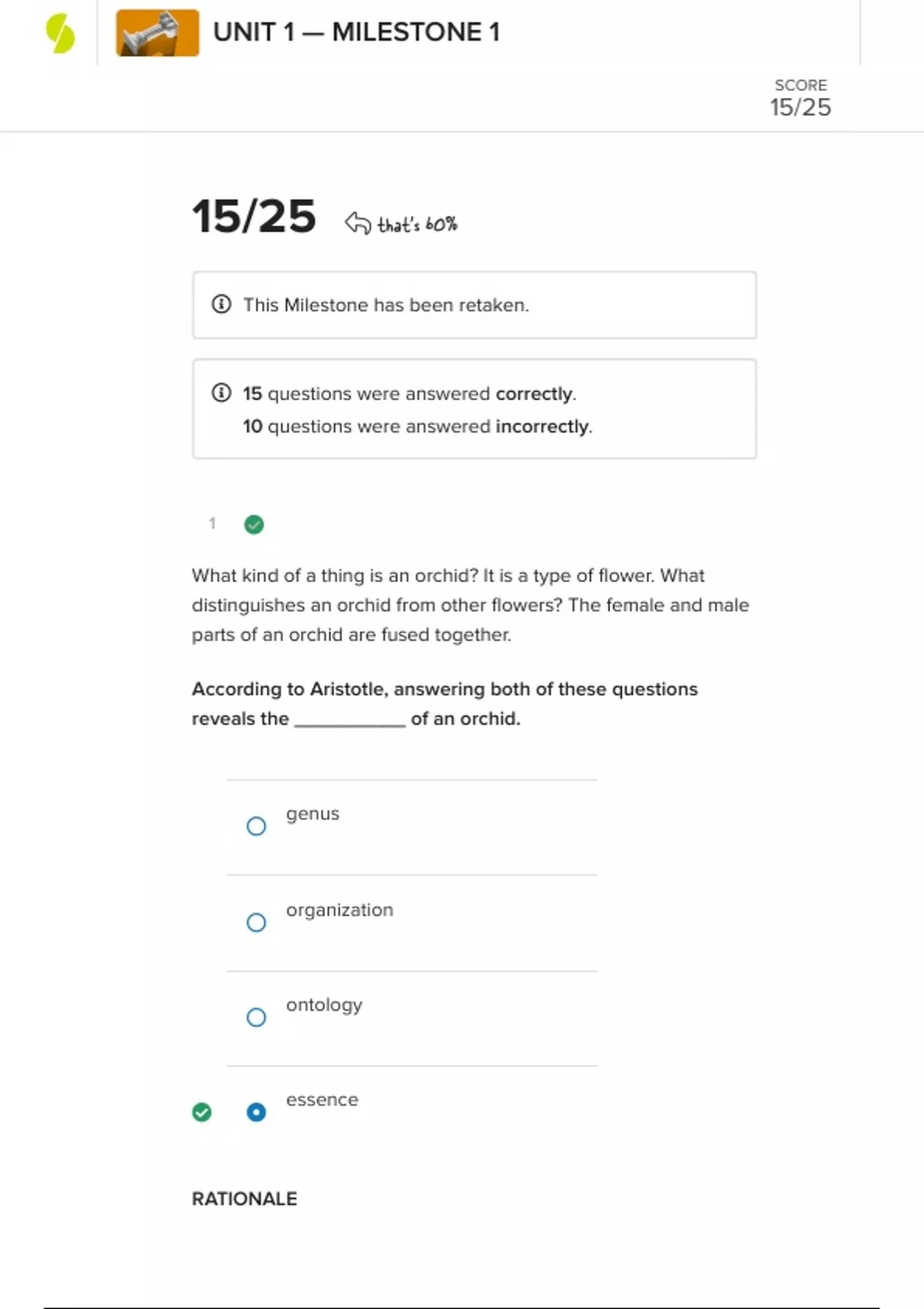Click the selected "essence" radio button

pos(256,1112)
